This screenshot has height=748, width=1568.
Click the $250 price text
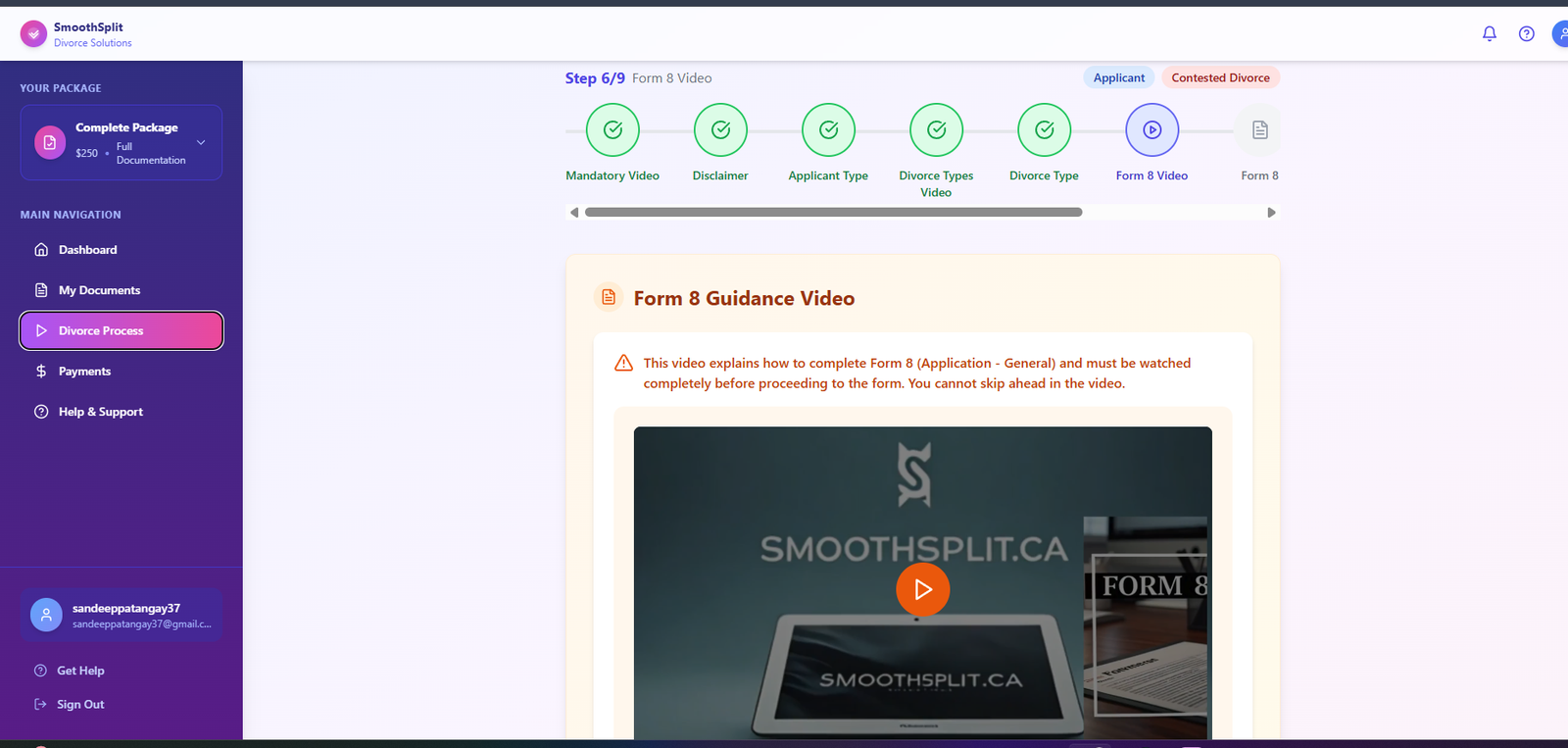pyautogui.click(x=87, y=153)
